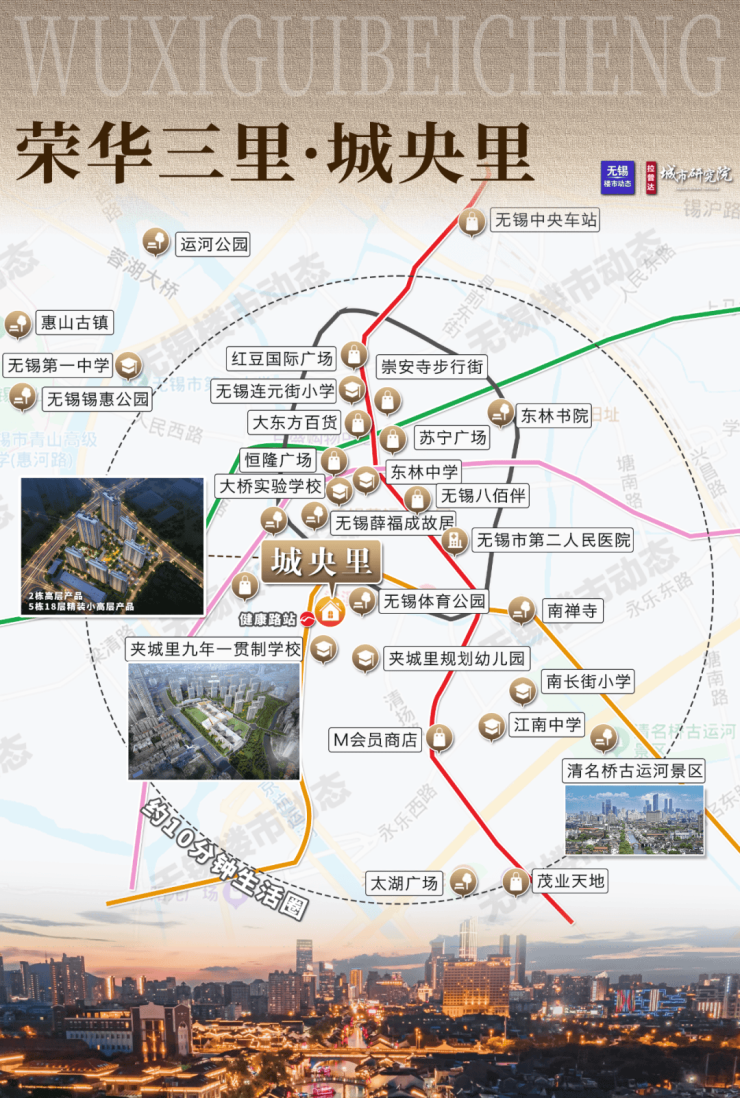Select the shopping bag icon beside M会员商店
740x1098 pixels.
[x=440, y=737]
